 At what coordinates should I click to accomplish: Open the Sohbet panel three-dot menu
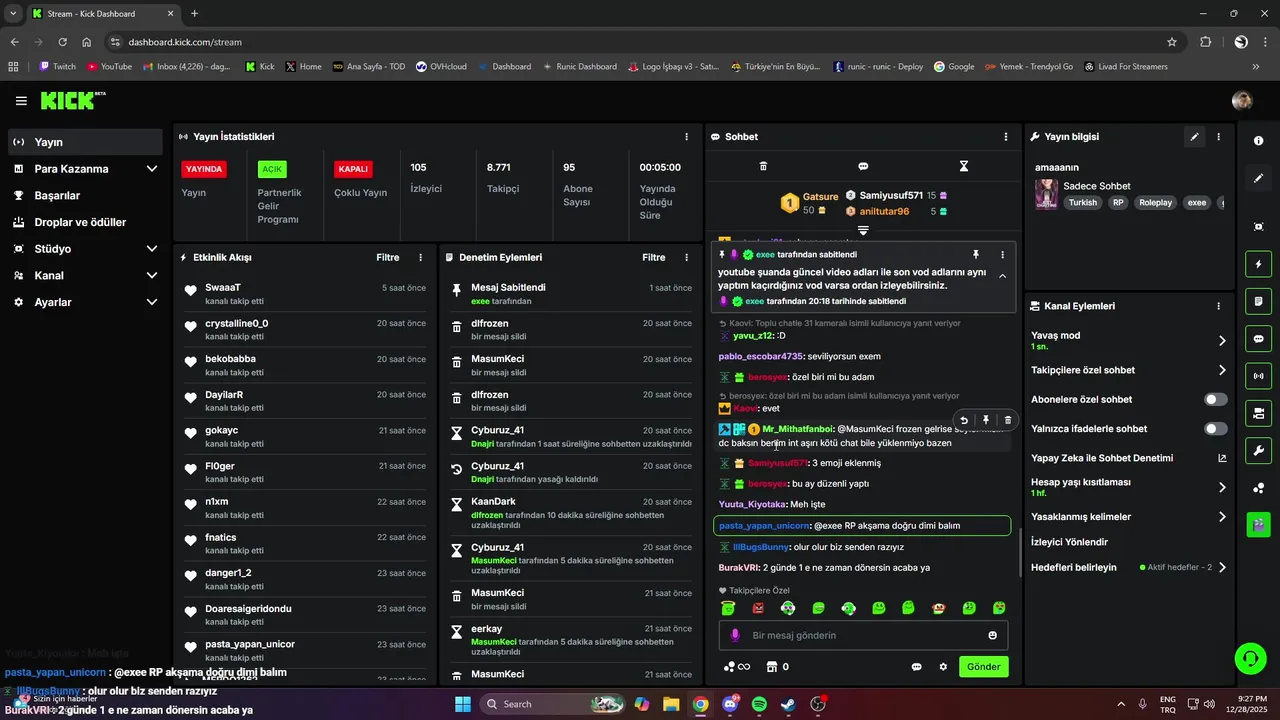[1006, 136]
